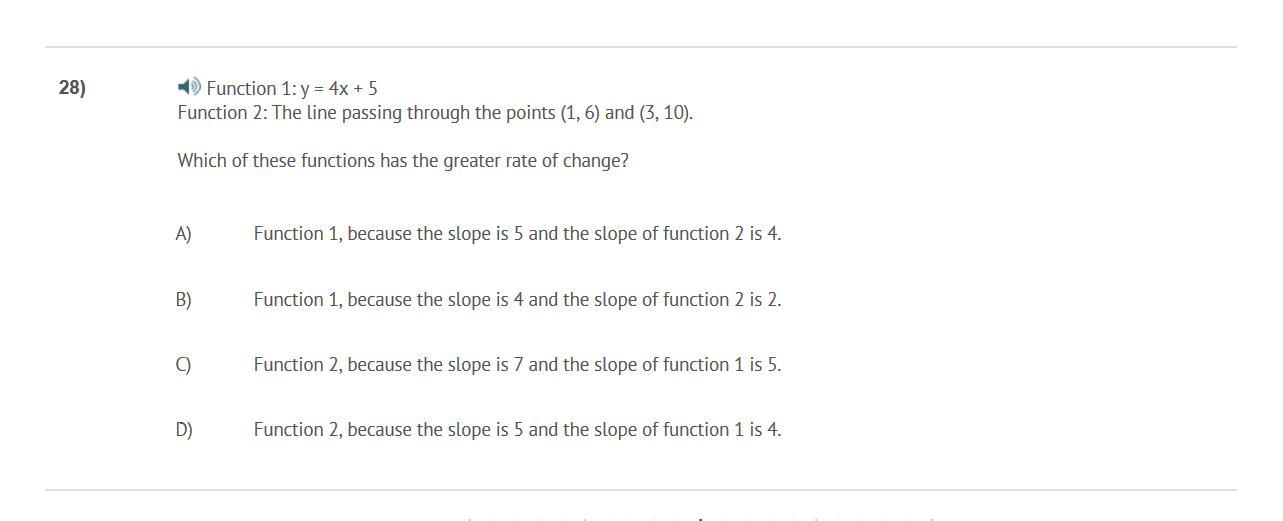Select answer choice letter C)
Image resolution: width=1283 pixels, height=521 pixels.
point(183,365)
